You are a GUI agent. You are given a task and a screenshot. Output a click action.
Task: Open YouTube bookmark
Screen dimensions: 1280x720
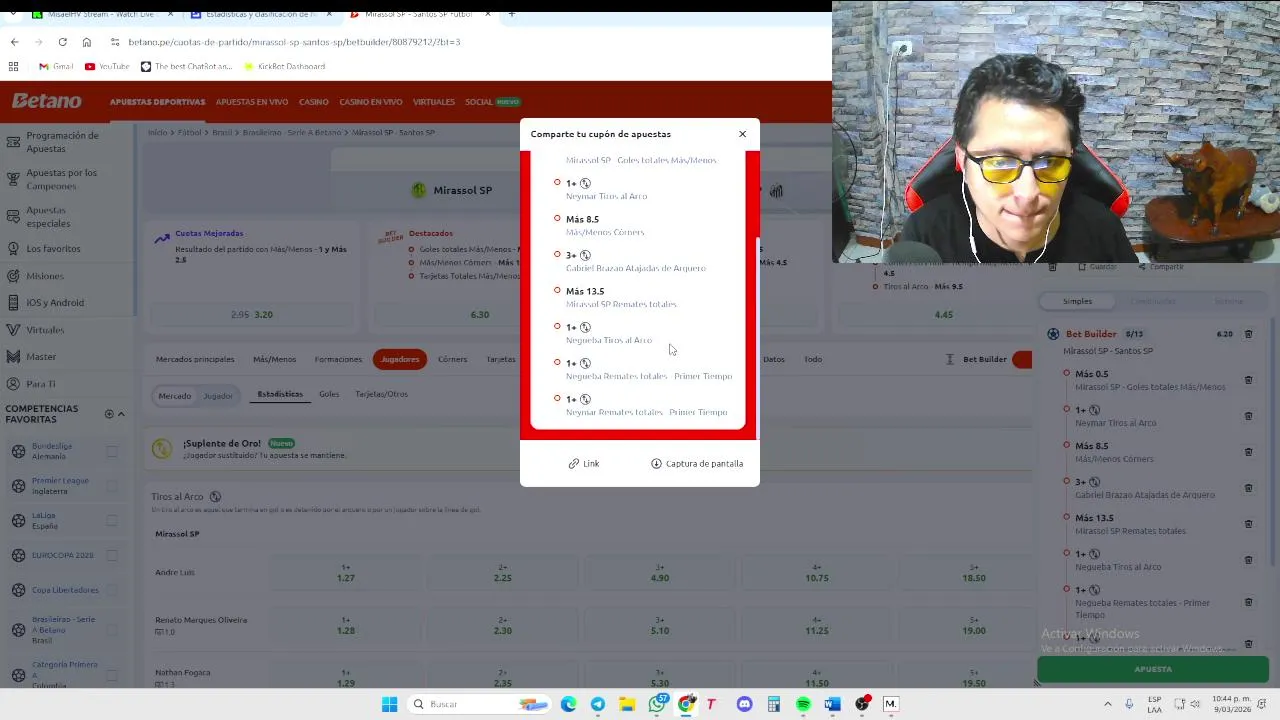[107, 66]
